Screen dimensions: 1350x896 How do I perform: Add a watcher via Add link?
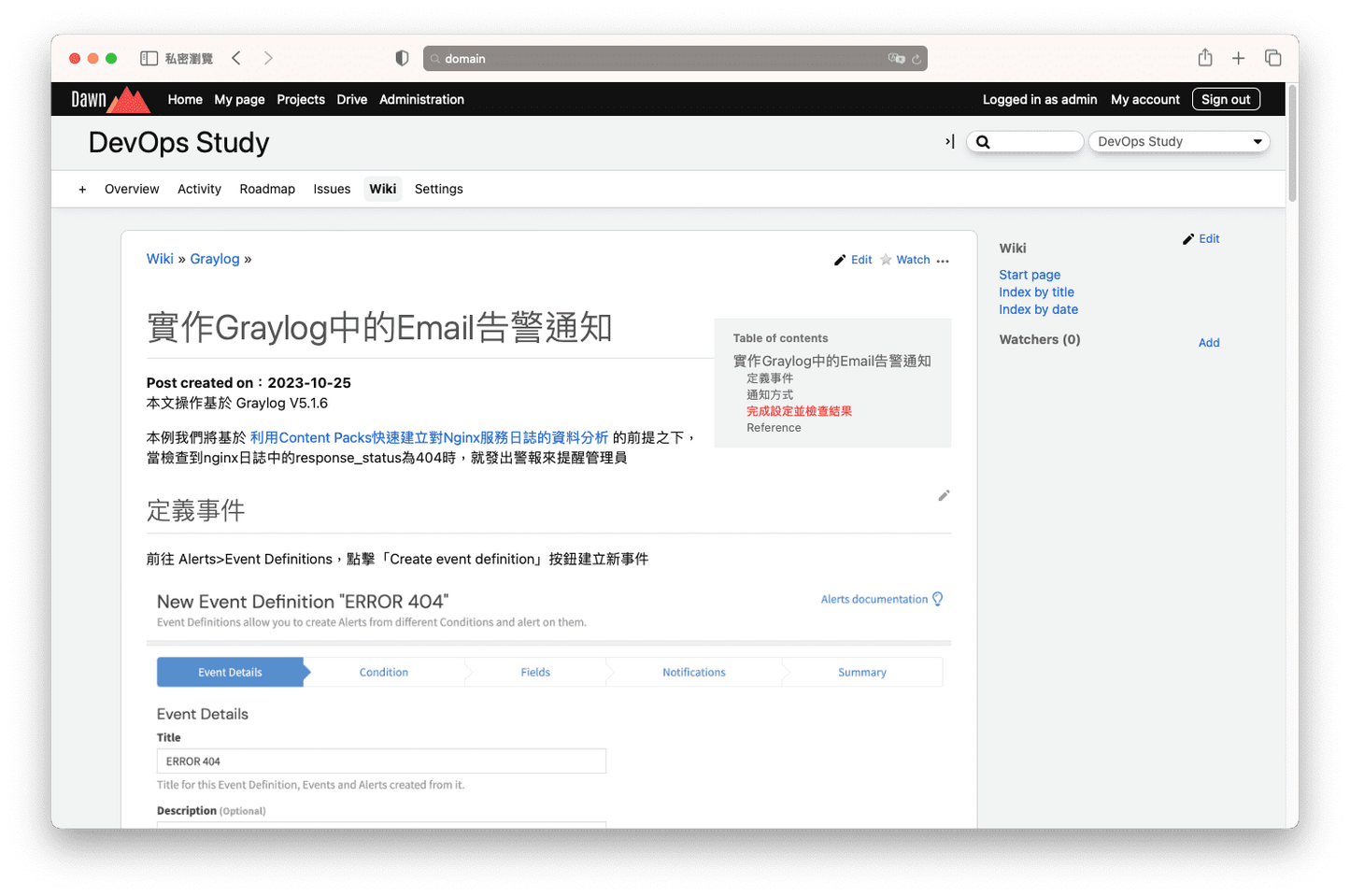(1208, 343)
